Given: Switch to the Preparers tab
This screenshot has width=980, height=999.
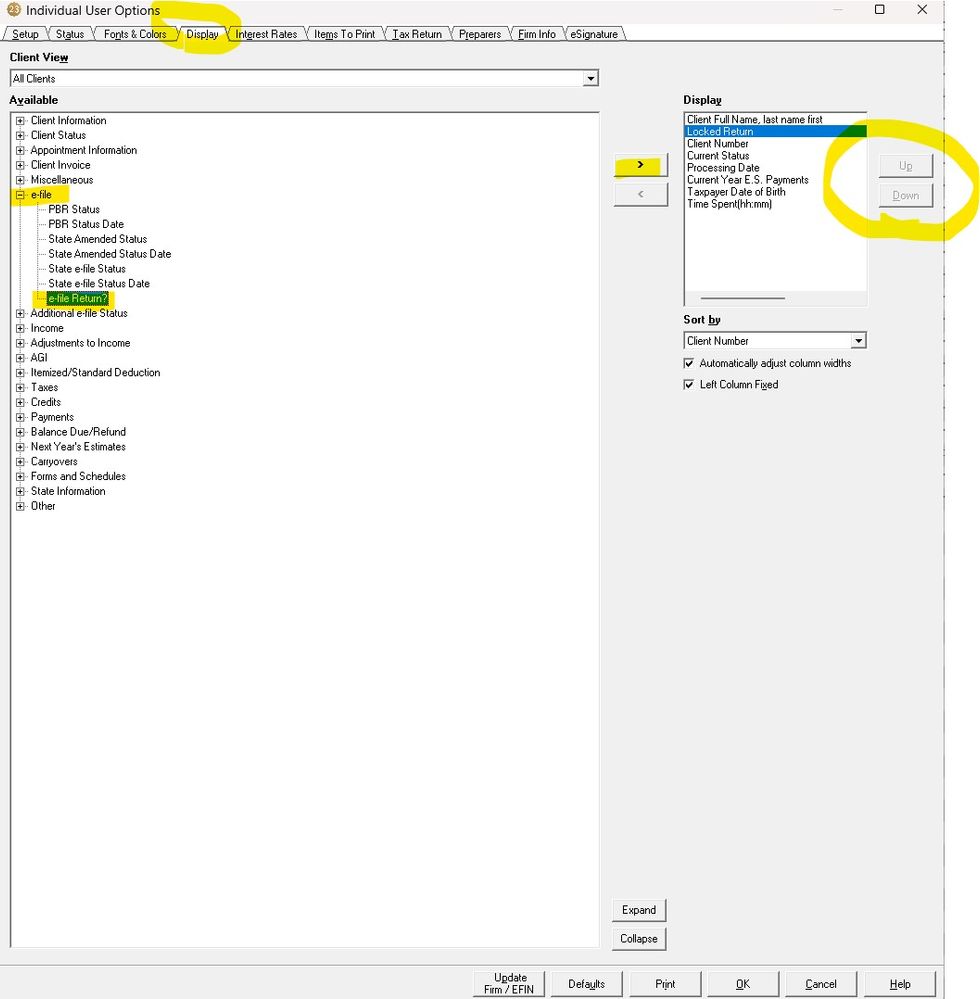Looking at the screenshot, I should pos(480,33).
